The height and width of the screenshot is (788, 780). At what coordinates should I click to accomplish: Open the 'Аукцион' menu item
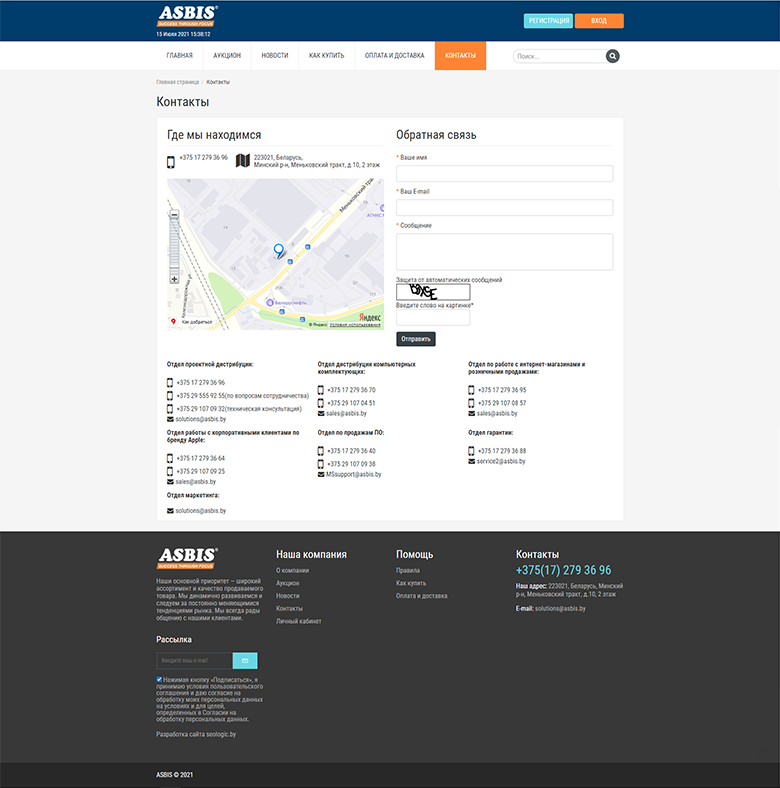(x=227, y=56)
